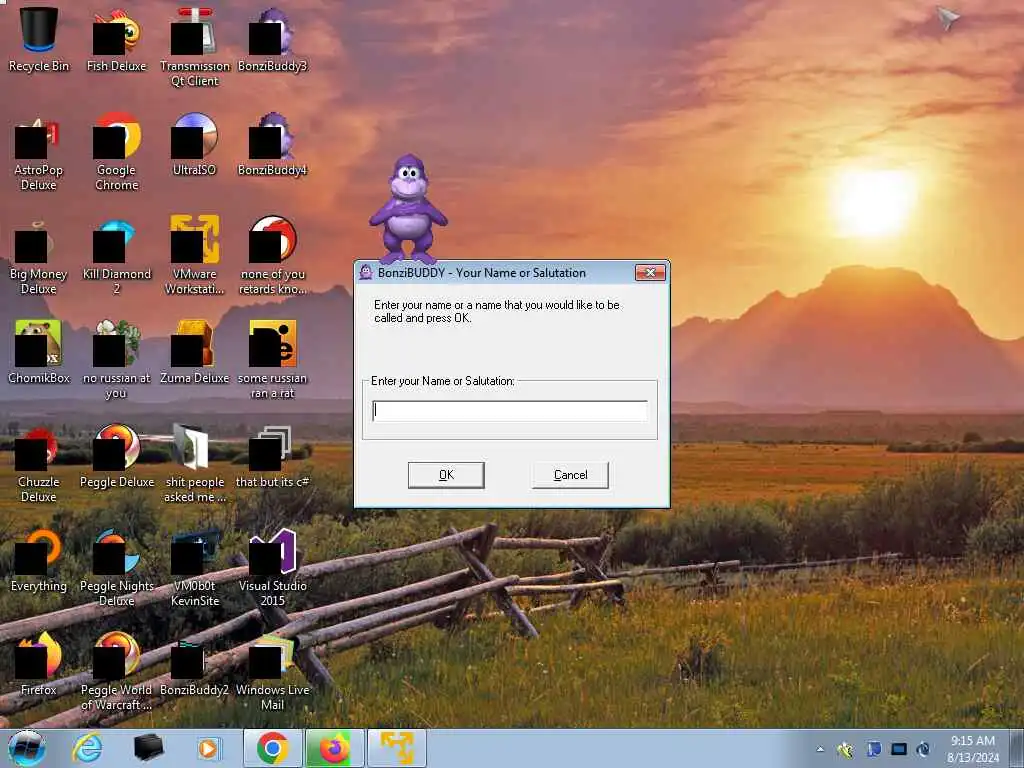Switch to Google Chrome in taskbar
This screenshot has height=768, width=1024.
point(272,748)
